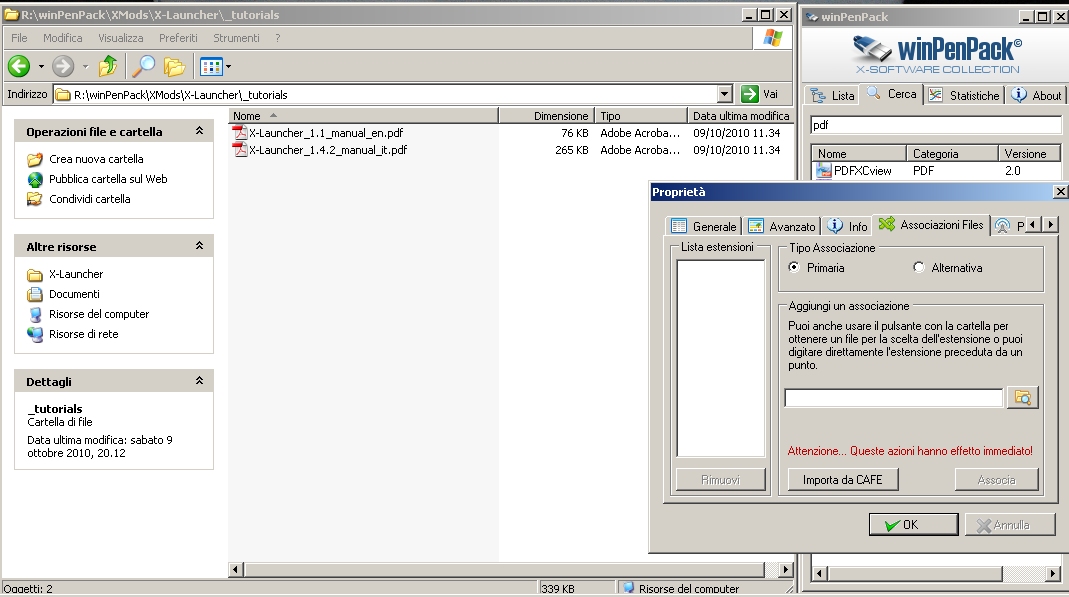Switch to the Lista tab in winPenPack
The width and height of the screenshot is (1069, 597).
[x=832, y=95]
